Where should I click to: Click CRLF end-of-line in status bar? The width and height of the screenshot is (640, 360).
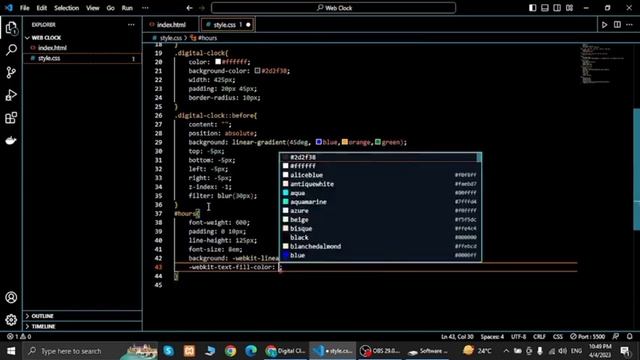point(539,337)
